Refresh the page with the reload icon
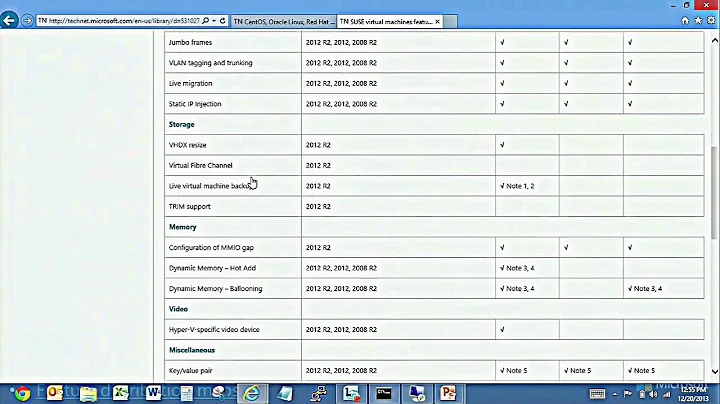This screenshot has height=404, width=720. [223, 21]
